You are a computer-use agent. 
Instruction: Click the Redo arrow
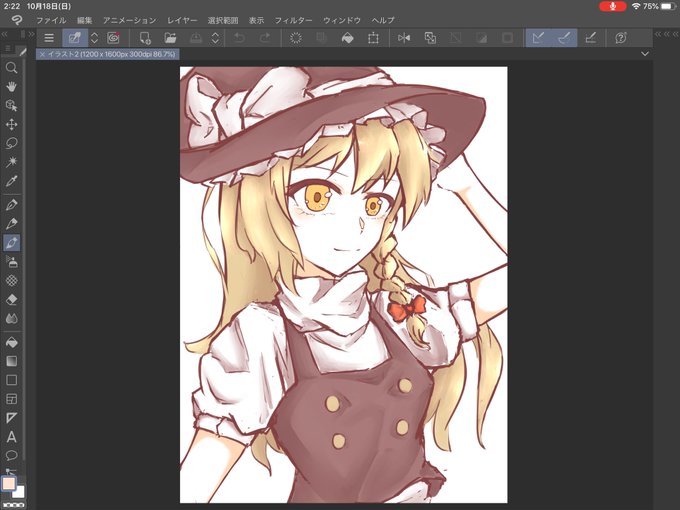pos(265,38)
